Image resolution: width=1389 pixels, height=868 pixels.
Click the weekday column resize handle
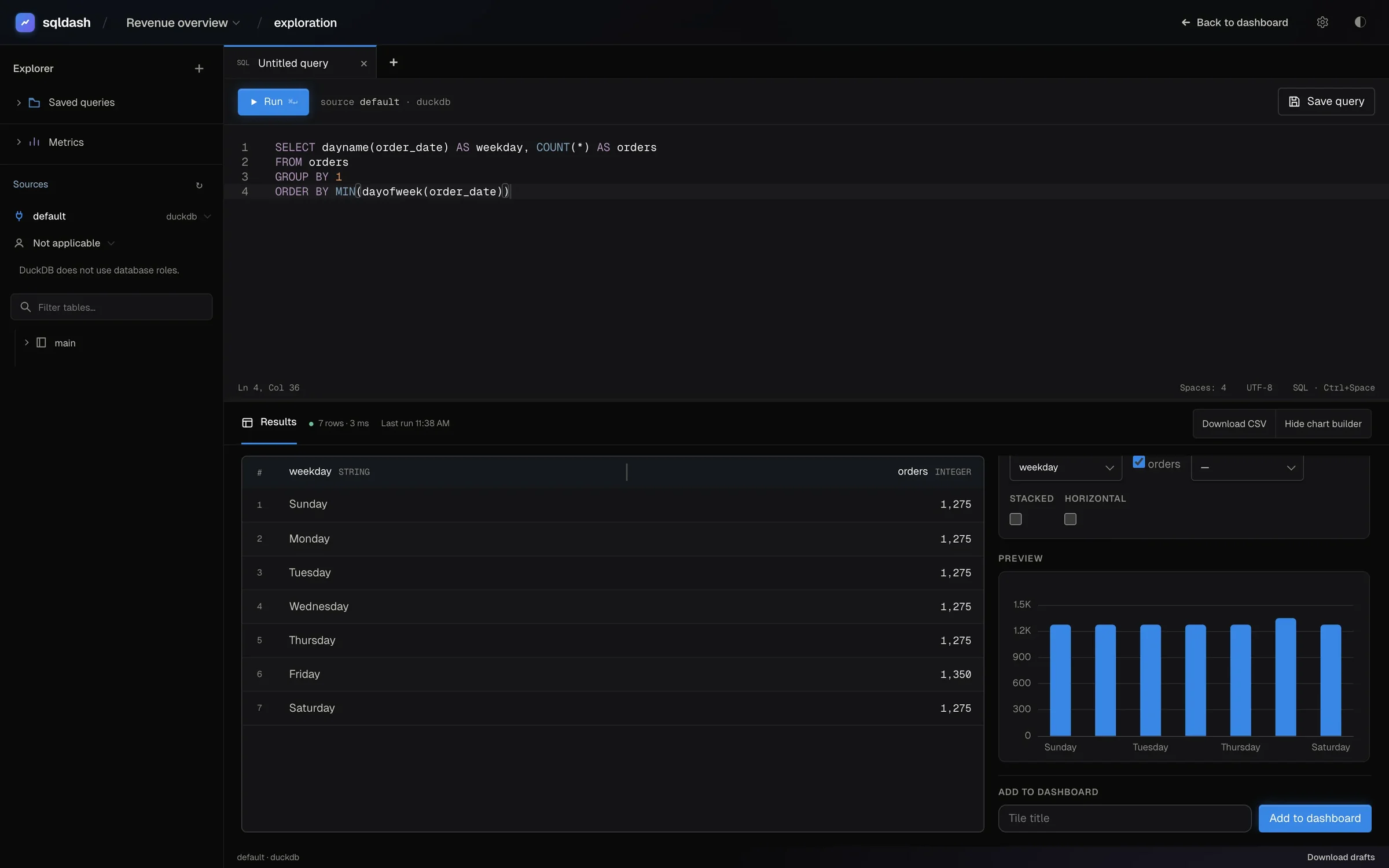coord(627,472)
